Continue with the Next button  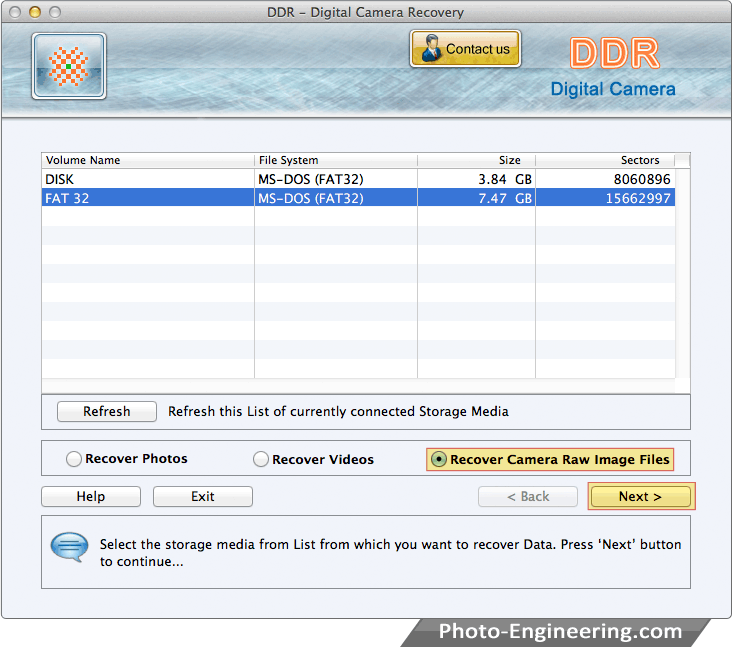[x=640, y=496]
